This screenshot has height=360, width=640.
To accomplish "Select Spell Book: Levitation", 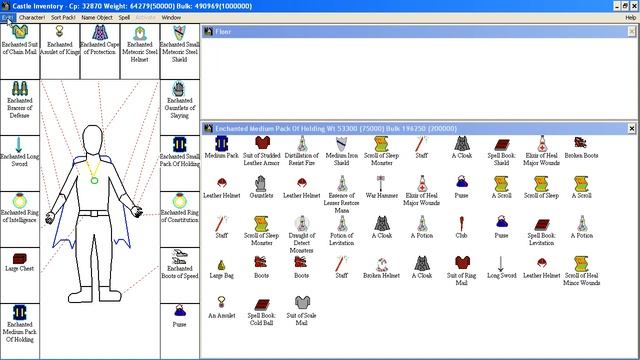I will [541, 231].
